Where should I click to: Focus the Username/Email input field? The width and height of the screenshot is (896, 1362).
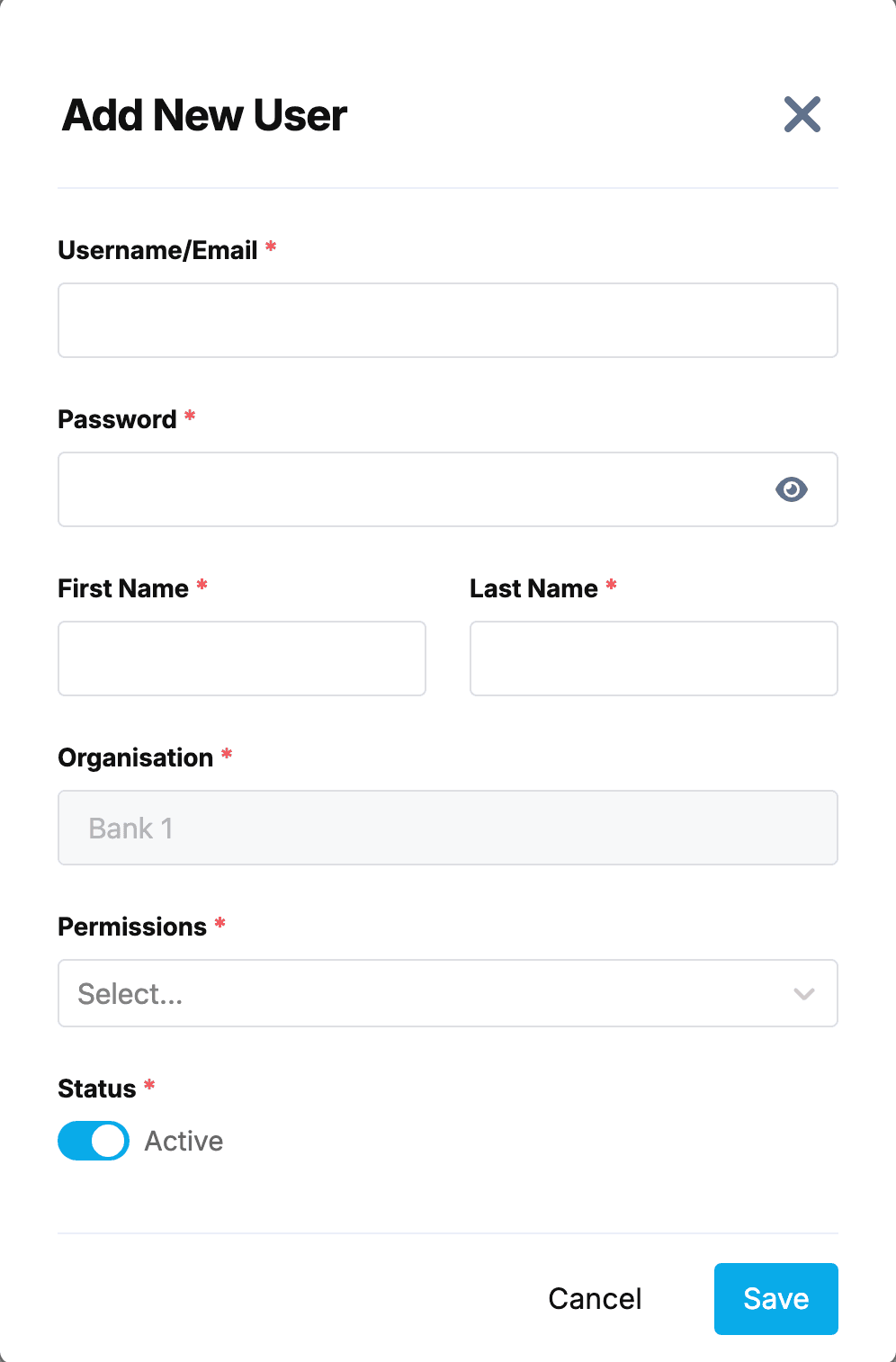pos(448,320)
